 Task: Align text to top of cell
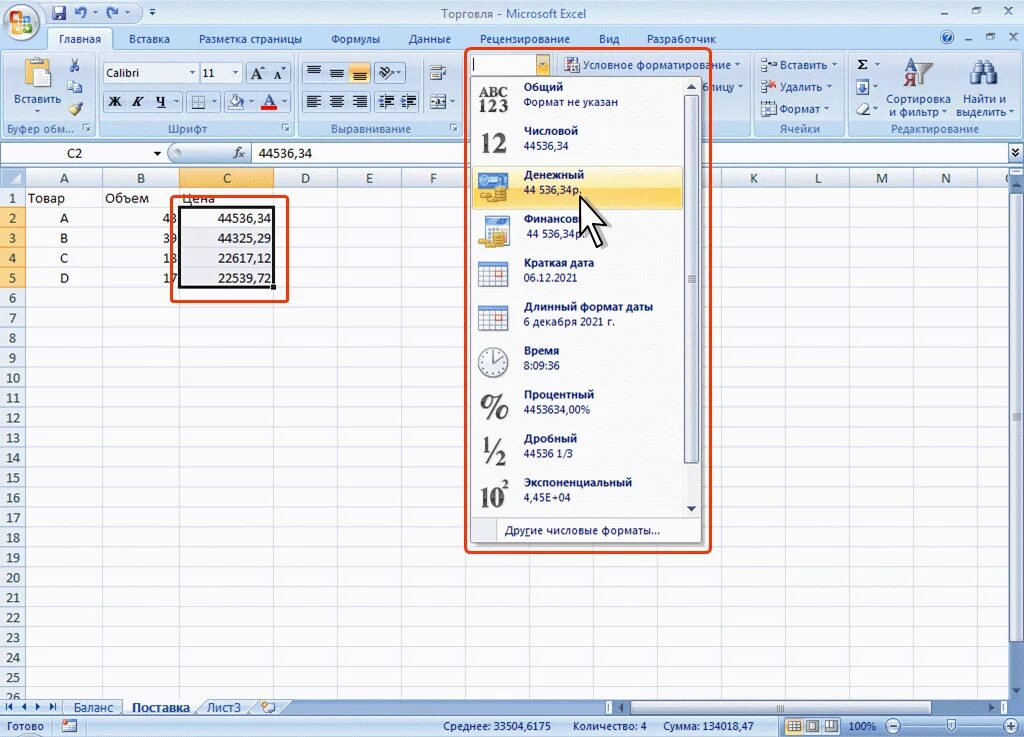pos(314,72)
